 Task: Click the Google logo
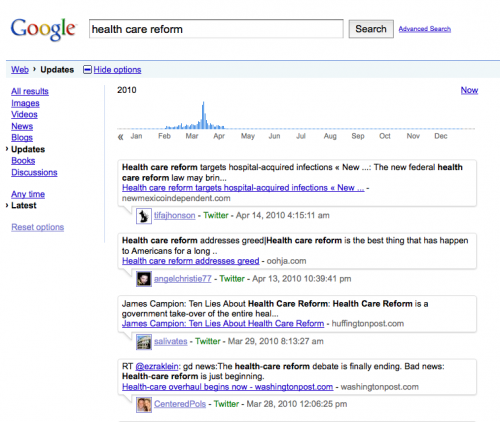pos(43,29)
